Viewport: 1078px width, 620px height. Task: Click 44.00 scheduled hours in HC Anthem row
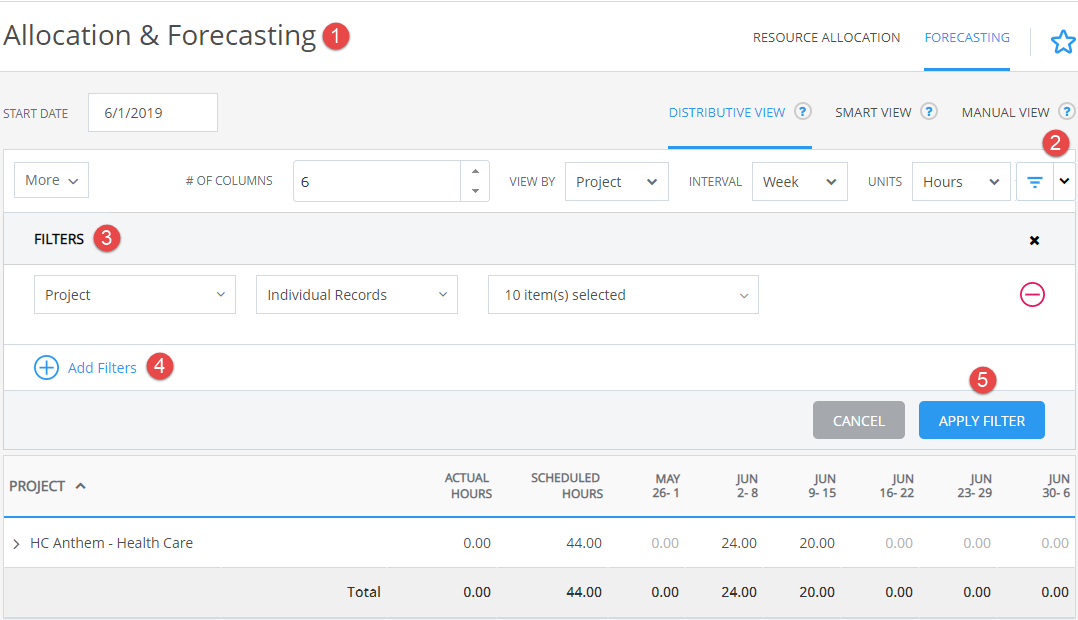584,543
